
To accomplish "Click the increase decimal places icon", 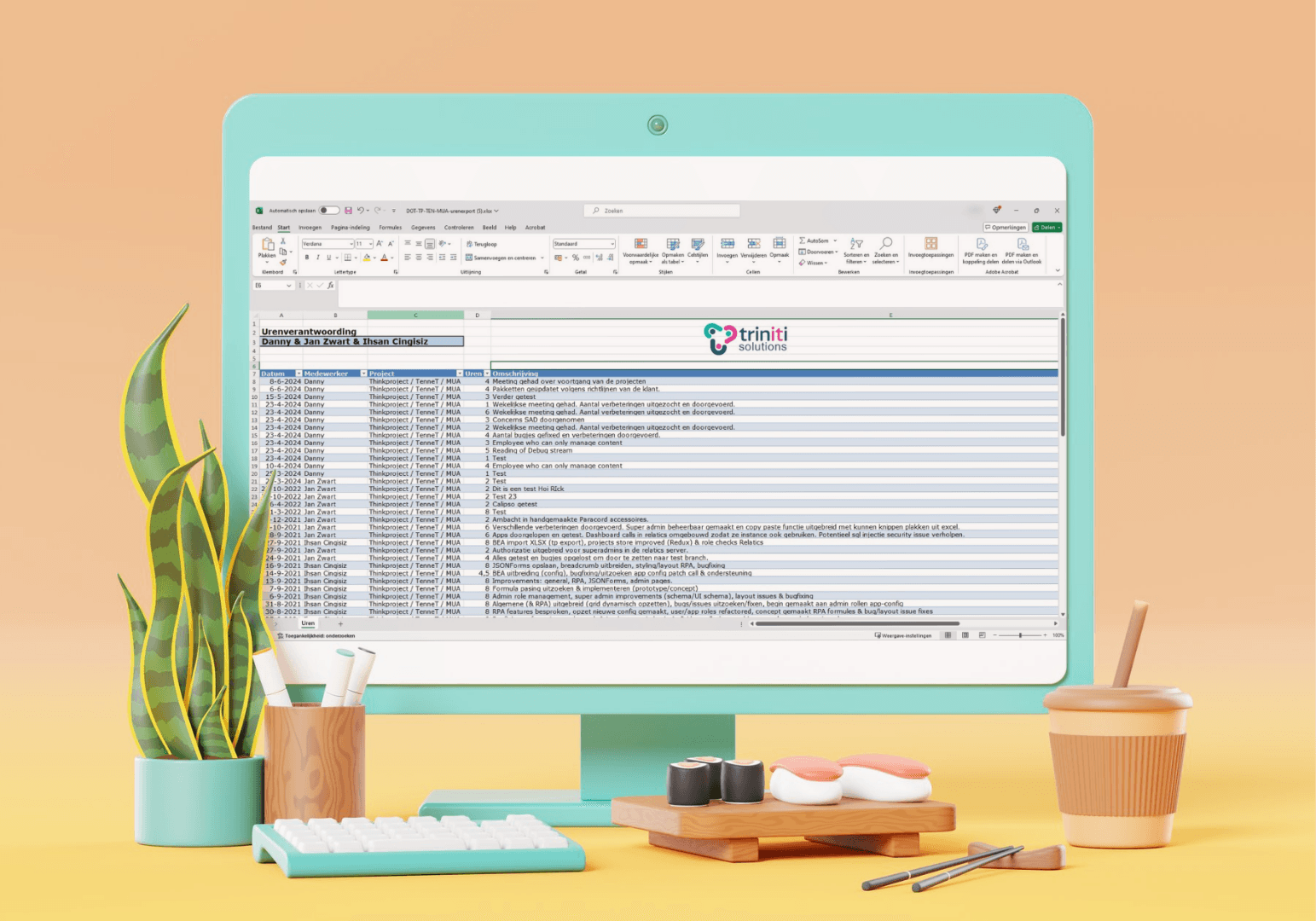I will tap(600, 258).
